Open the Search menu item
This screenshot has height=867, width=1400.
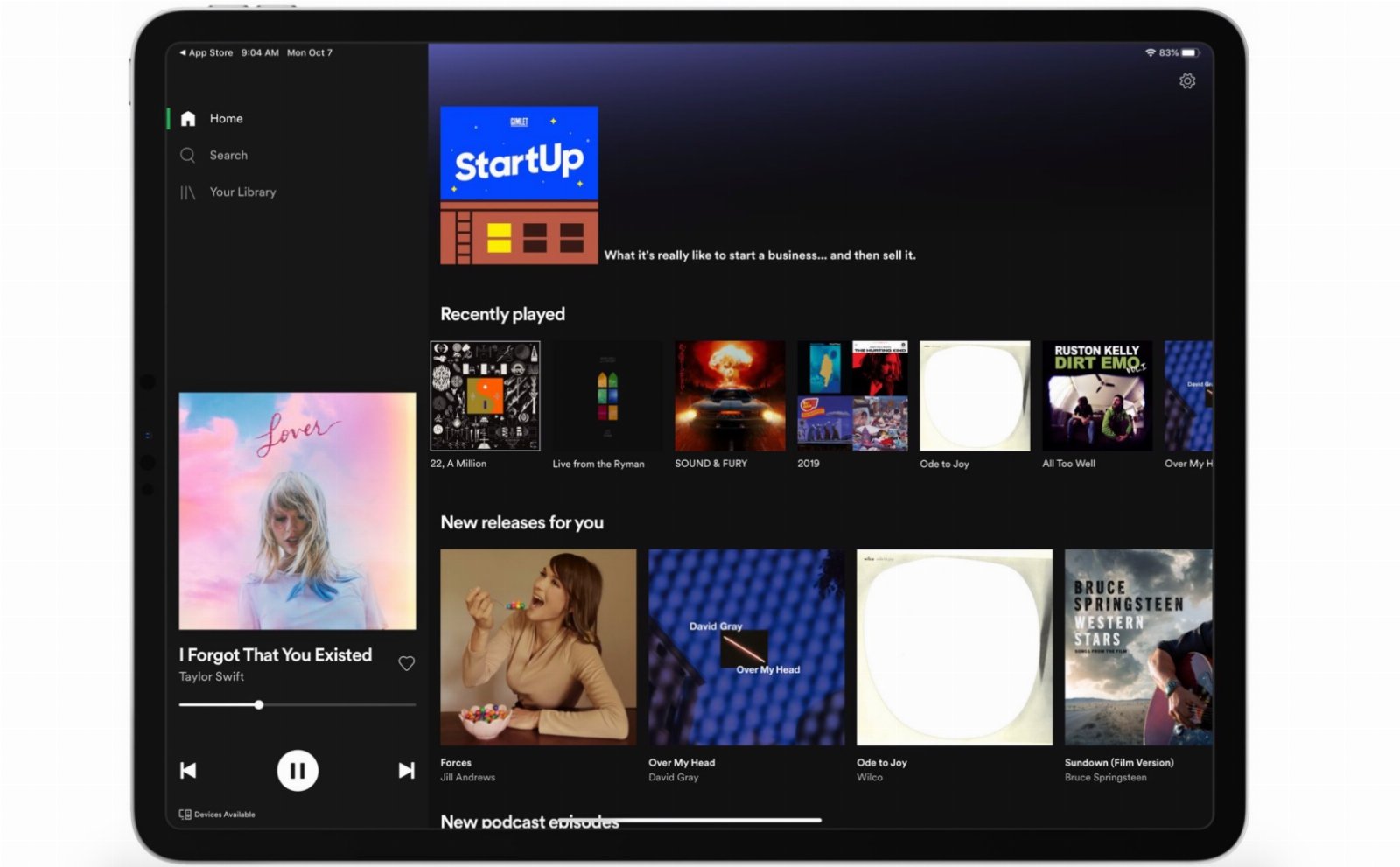click(228, 156)
